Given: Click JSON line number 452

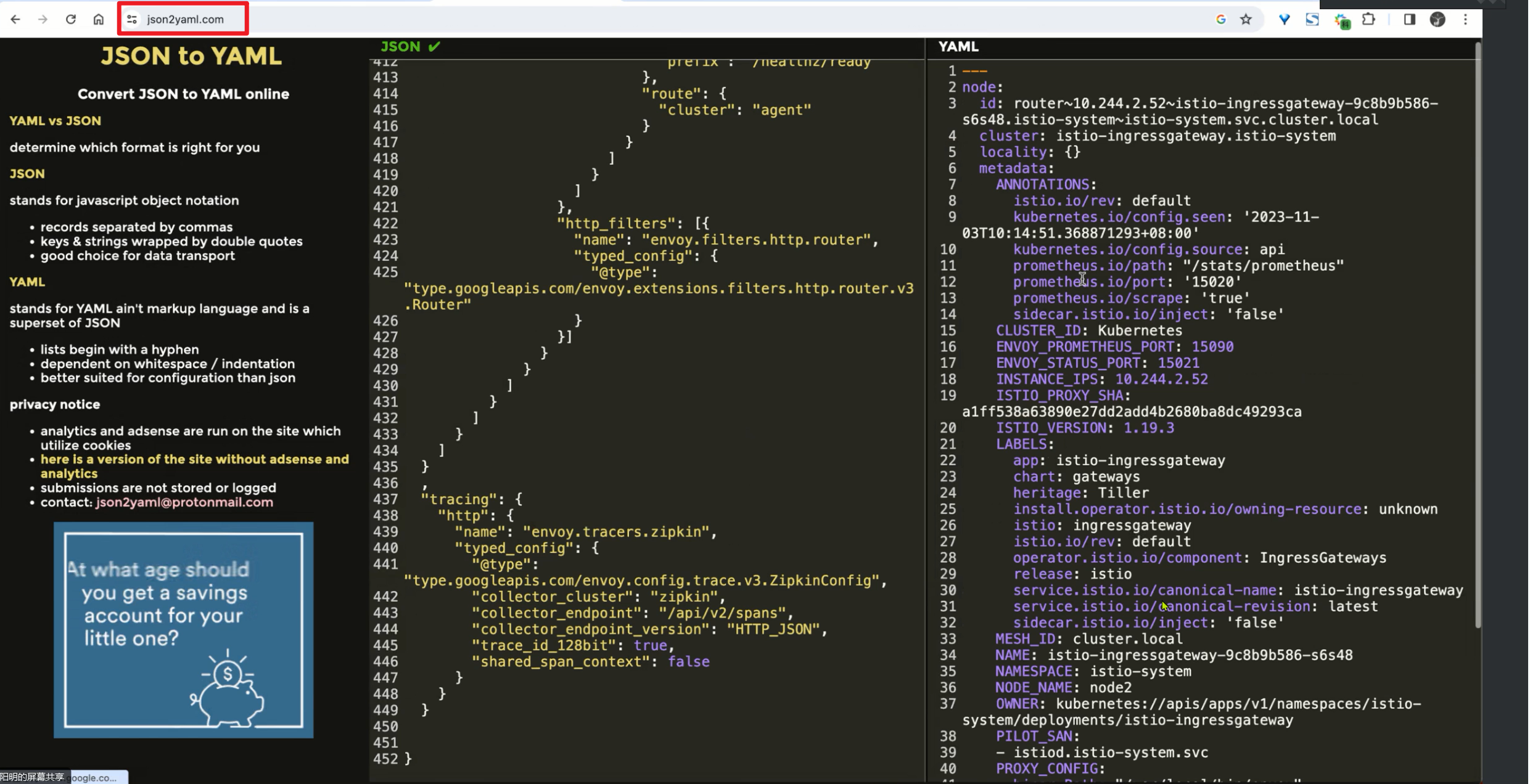Looking at the screenshot, I should pyautogui.click(x=385, y=759).
